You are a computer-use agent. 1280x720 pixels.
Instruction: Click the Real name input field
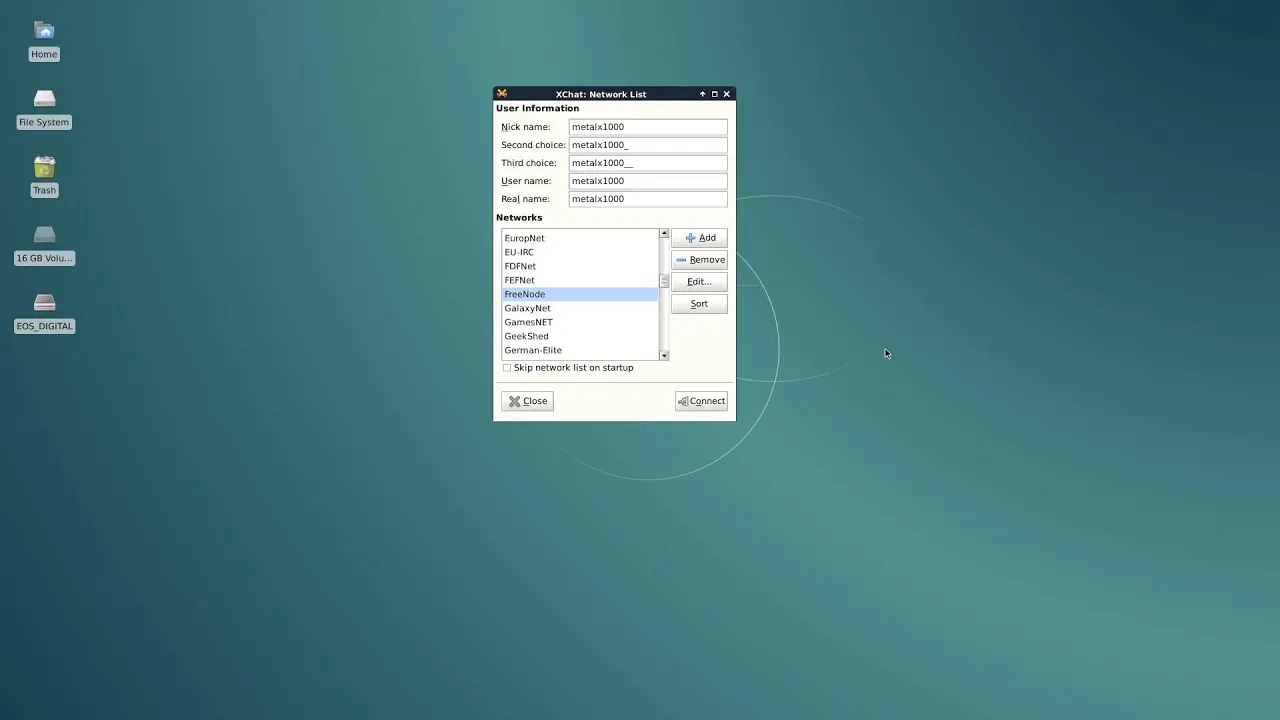tap(648, 199)
